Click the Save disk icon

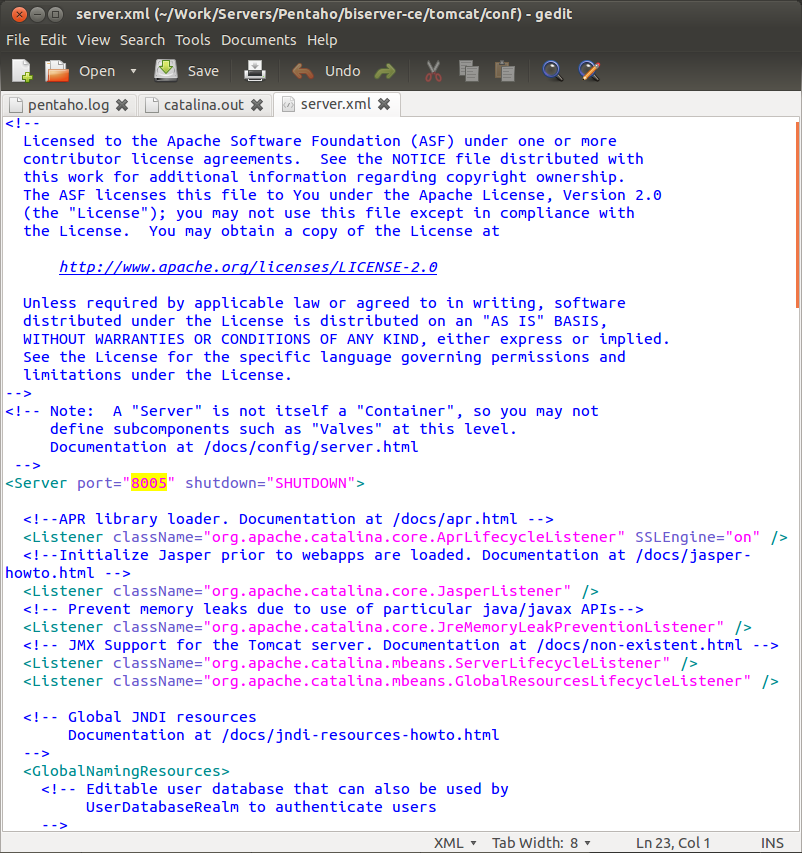pyautogui.click(x=166, y=70)
